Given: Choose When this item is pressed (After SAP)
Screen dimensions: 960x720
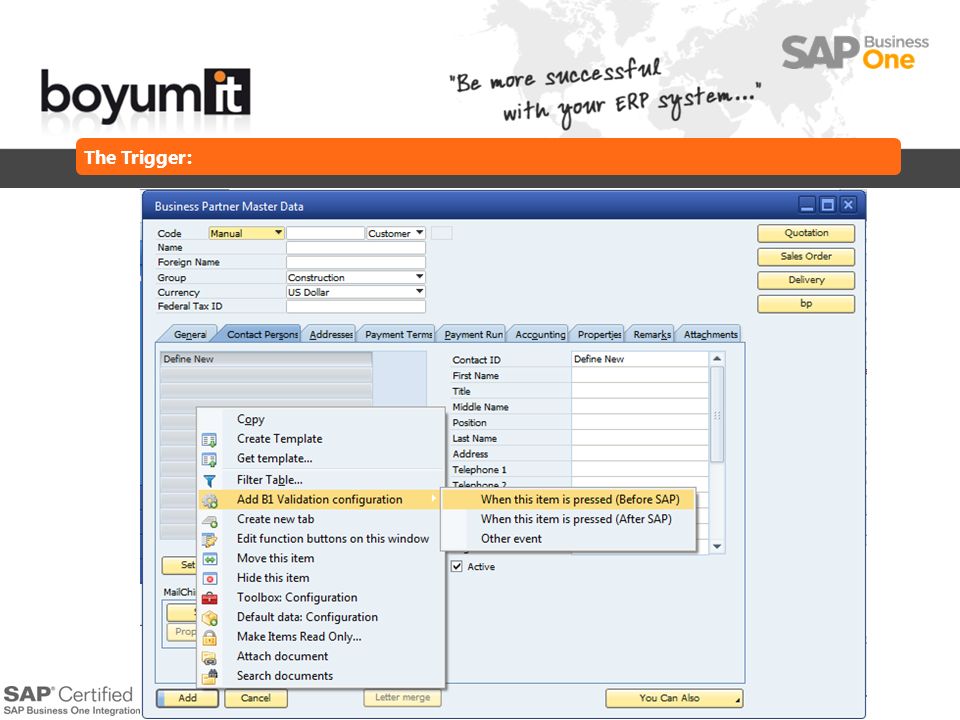Looking at the screenshot, I should pos(576,519).
